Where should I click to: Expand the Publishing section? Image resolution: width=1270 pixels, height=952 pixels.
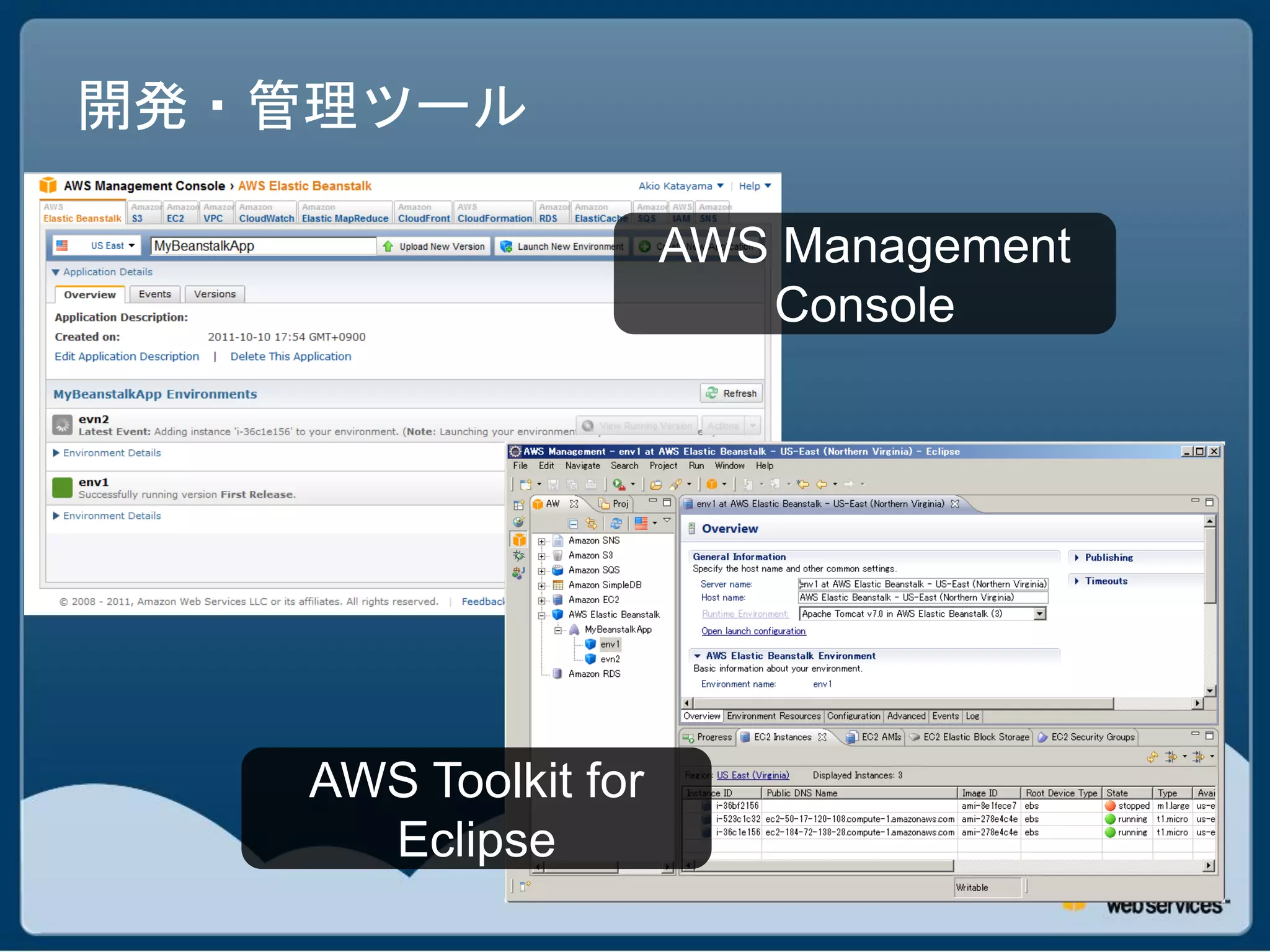[1077, 558]
